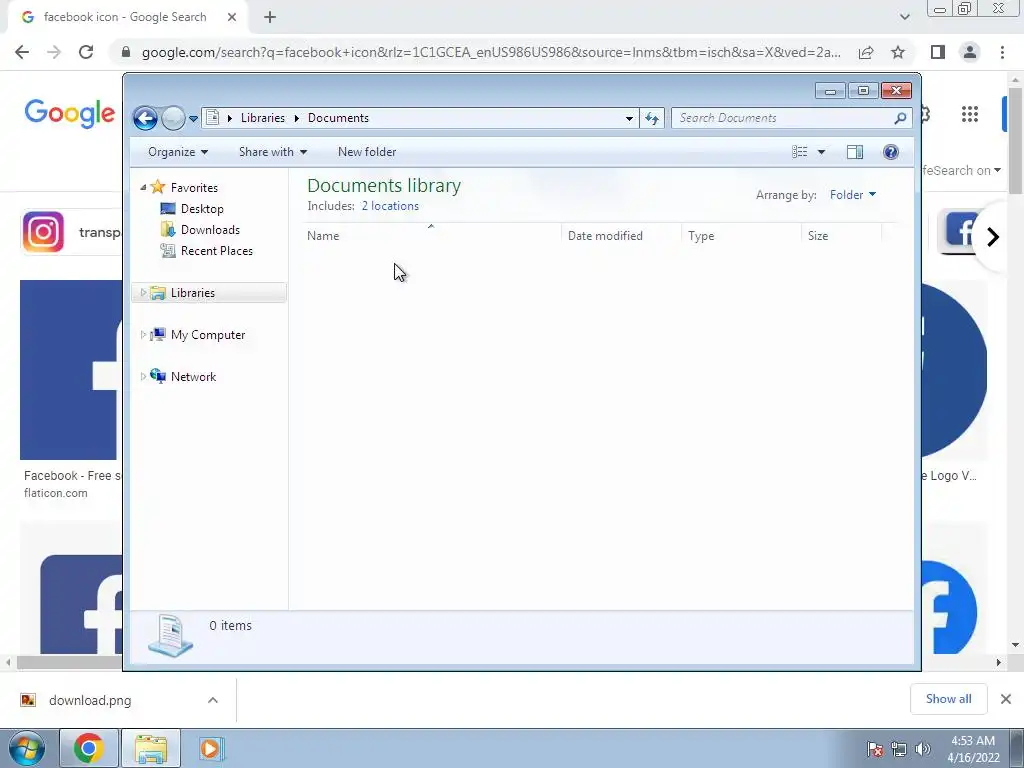The width and height of the screenshot is (1024, 768).
Task: Go back in the Explorer window
Action: tap(145, 118)
